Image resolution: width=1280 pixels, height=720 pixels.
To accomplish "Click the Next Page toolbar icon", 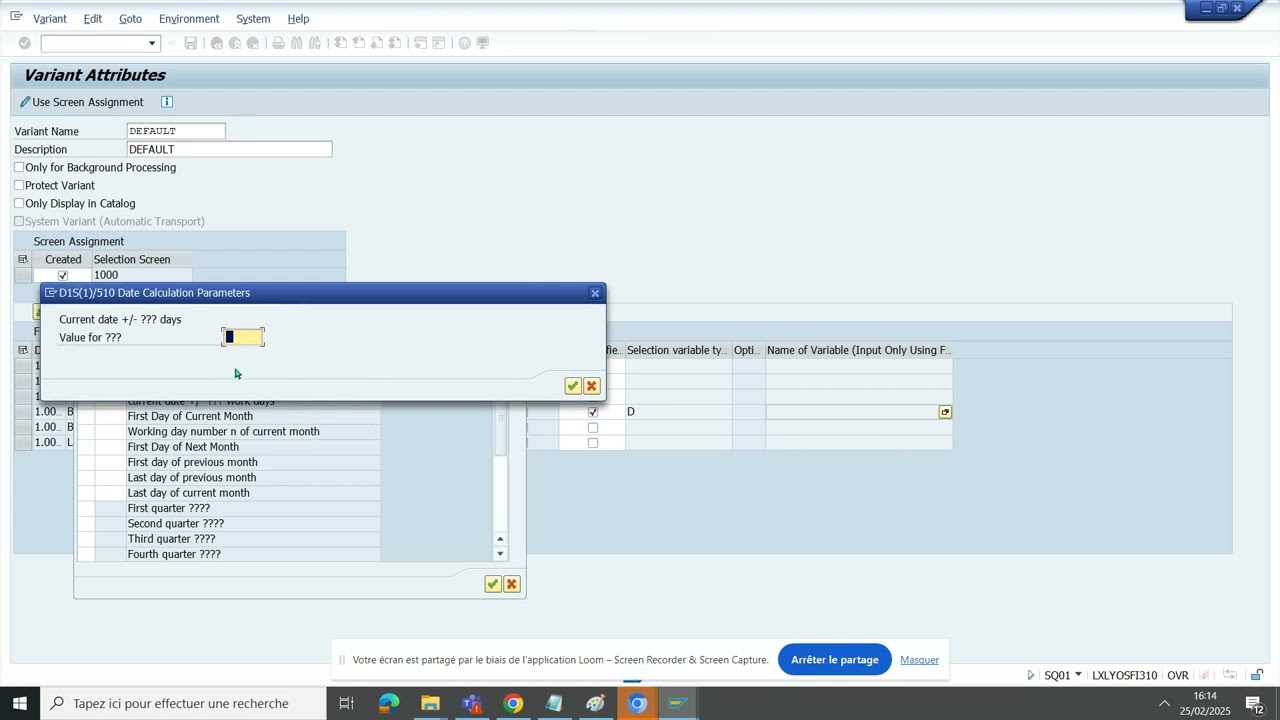I will point(377,43).
